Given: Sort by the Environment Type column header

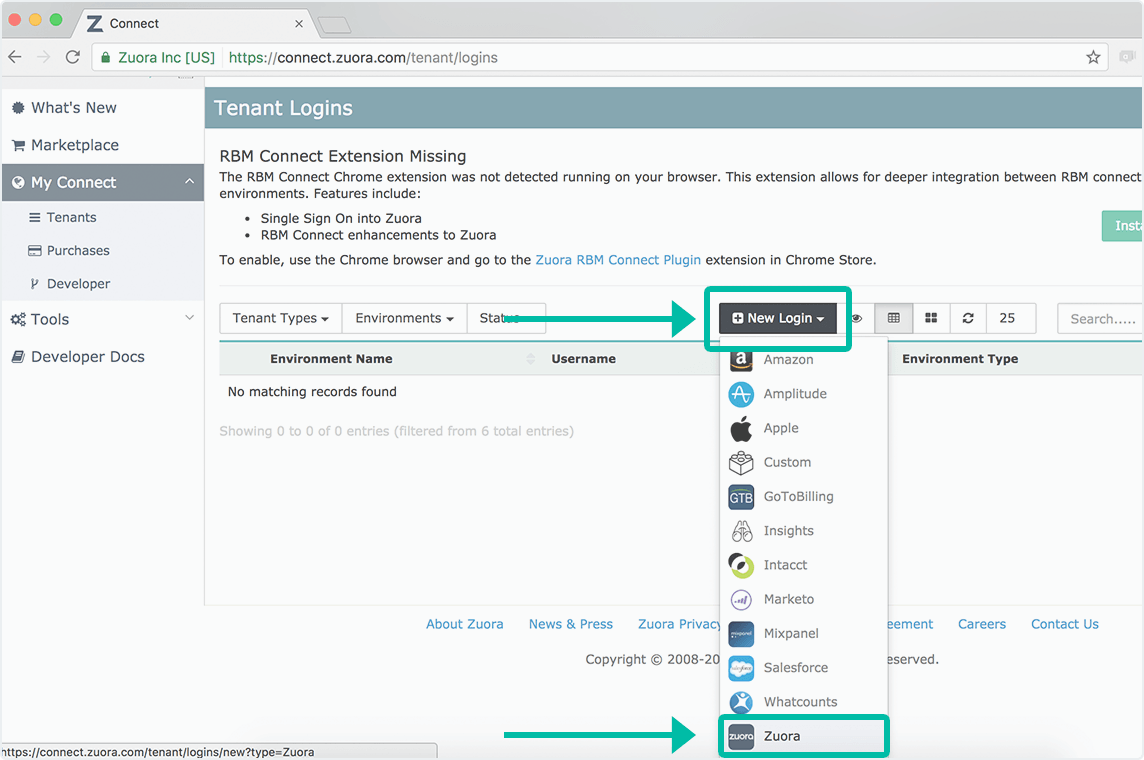Looking at the screenshot, I should 960,359.
